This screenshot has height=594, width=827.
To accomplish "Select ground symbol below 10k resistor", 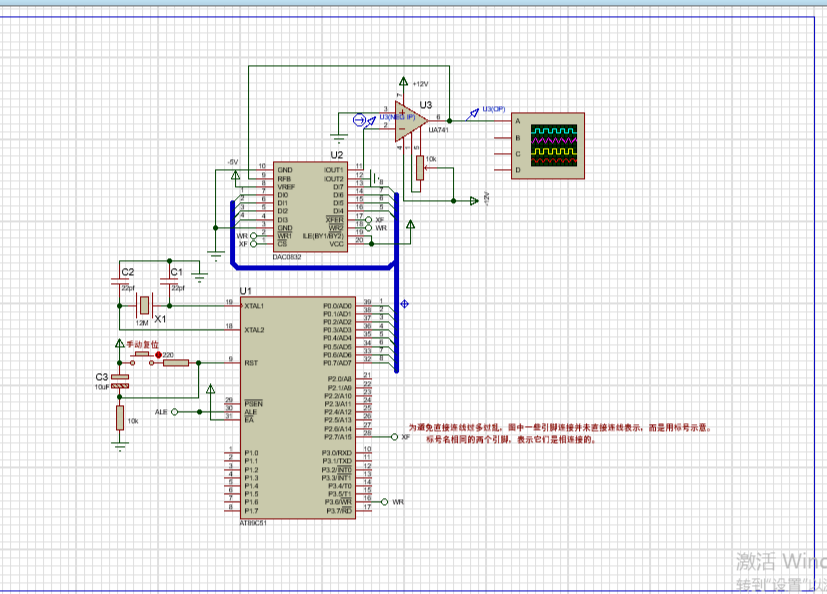I will pos(120,447).
